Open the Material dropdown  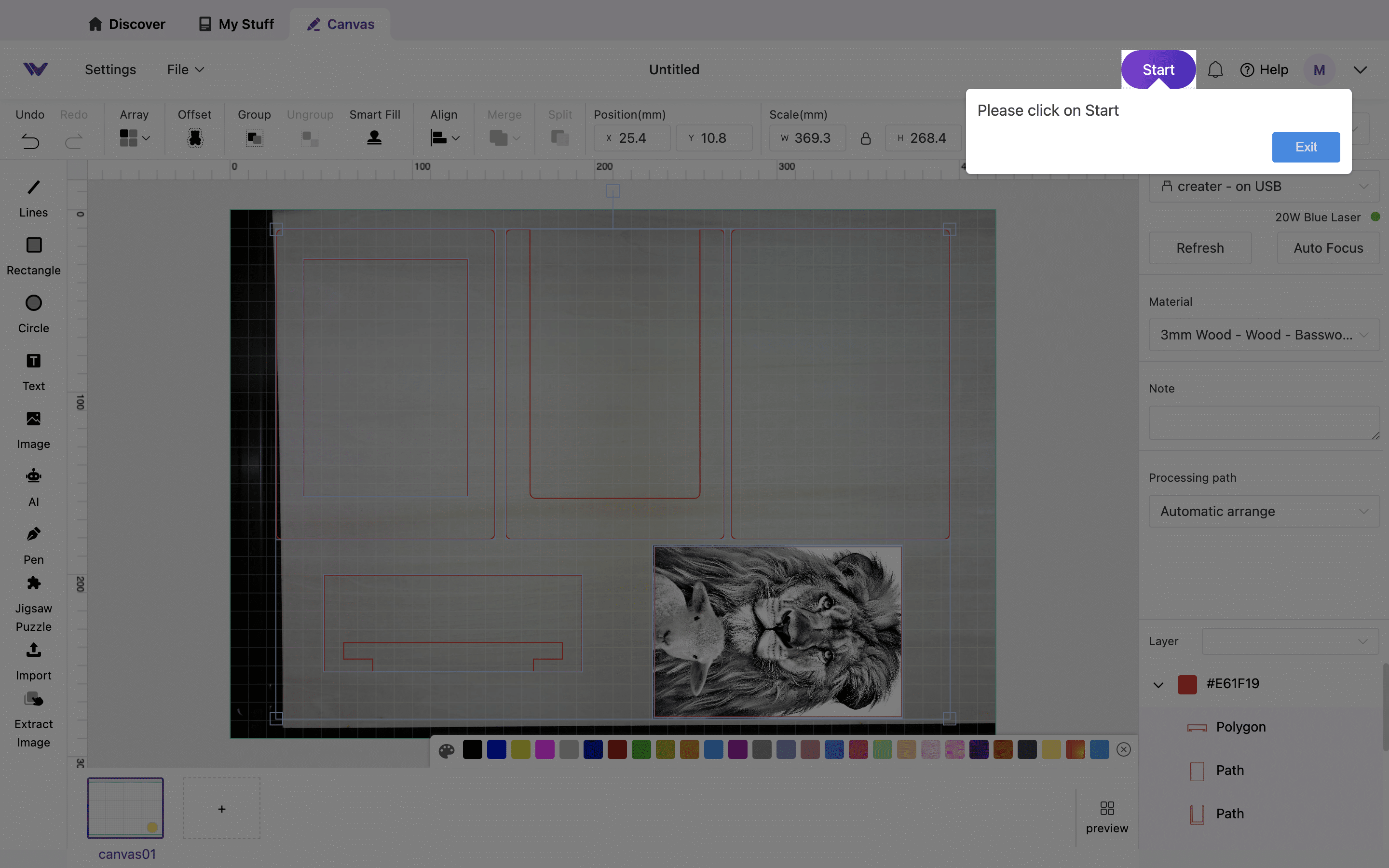(x=1263, y=335)
